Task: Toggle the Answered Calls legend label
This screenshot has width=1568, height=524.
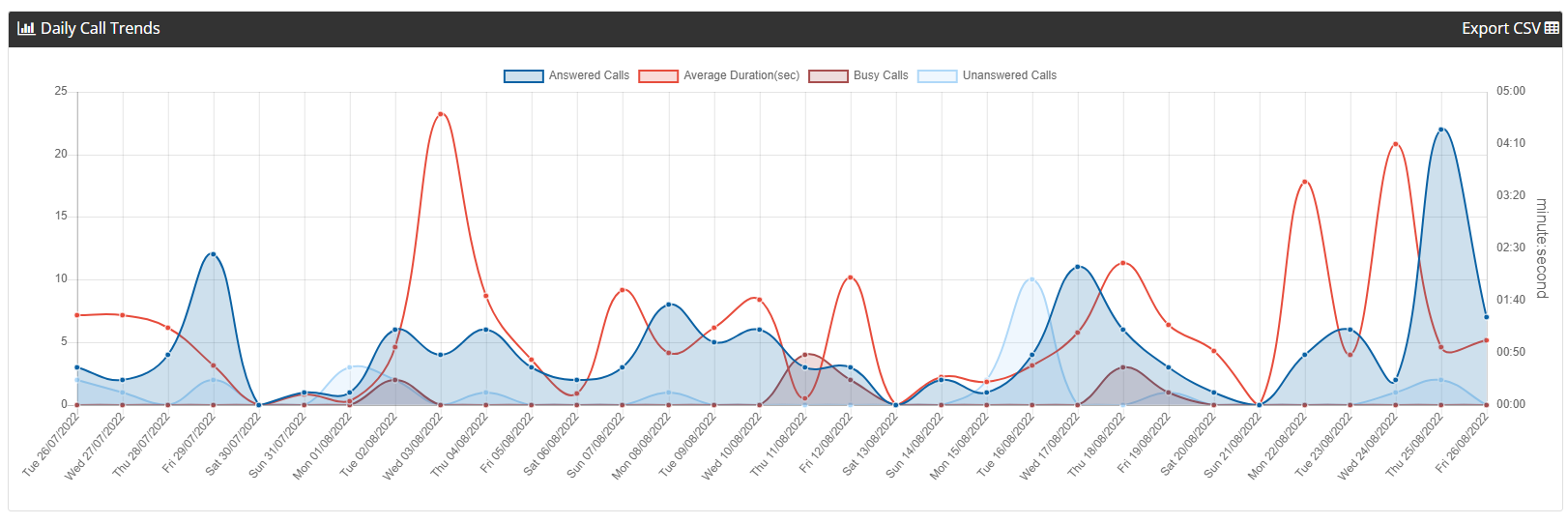Action: pyautogui.click(x=589, y=75)
